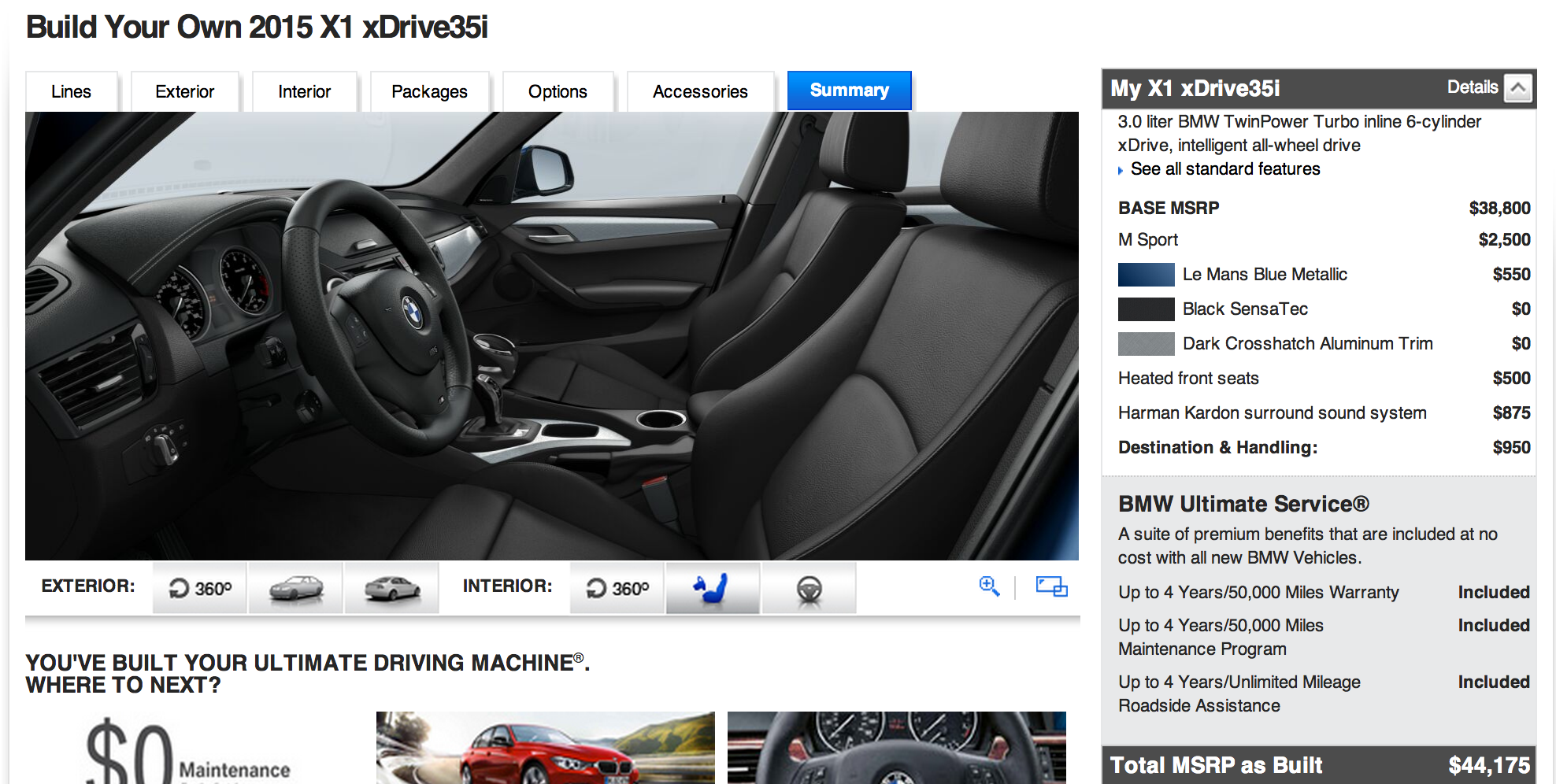
Task: Select the blue seat interior view
Action: (x=713, y=588)
